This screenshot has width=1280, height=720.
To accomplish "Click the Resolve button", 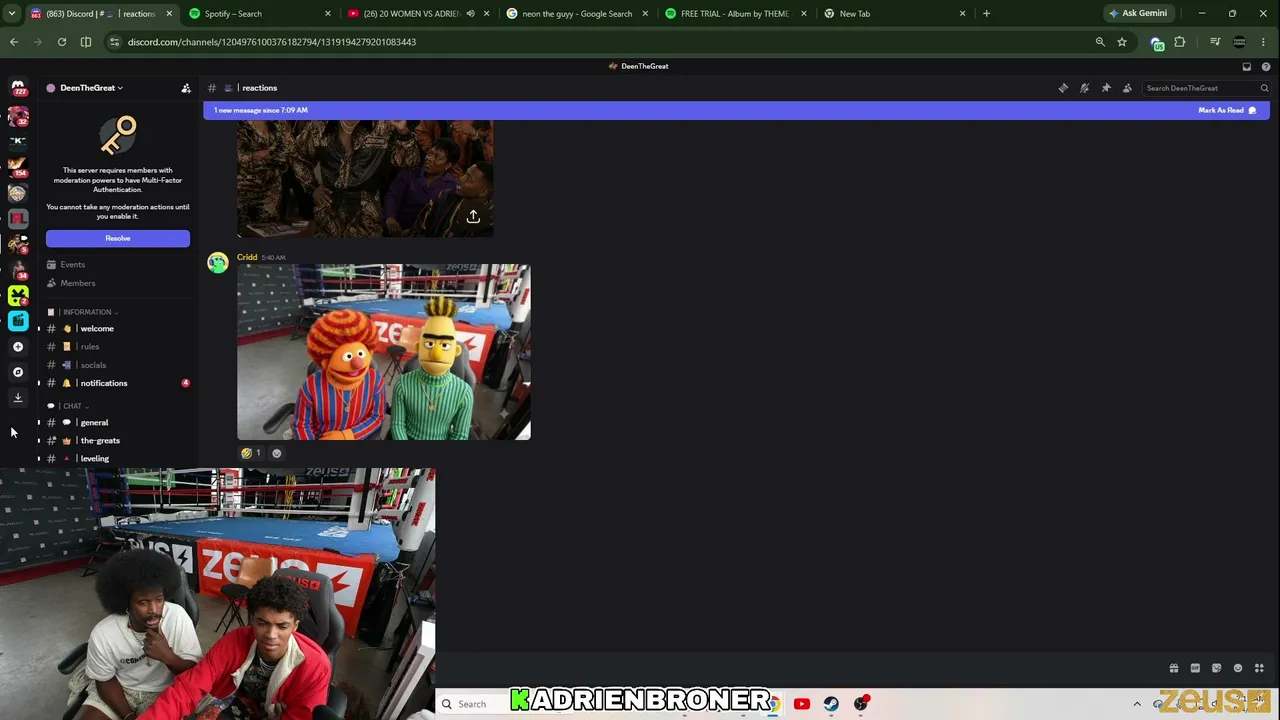I will click(x=118, y=238).
